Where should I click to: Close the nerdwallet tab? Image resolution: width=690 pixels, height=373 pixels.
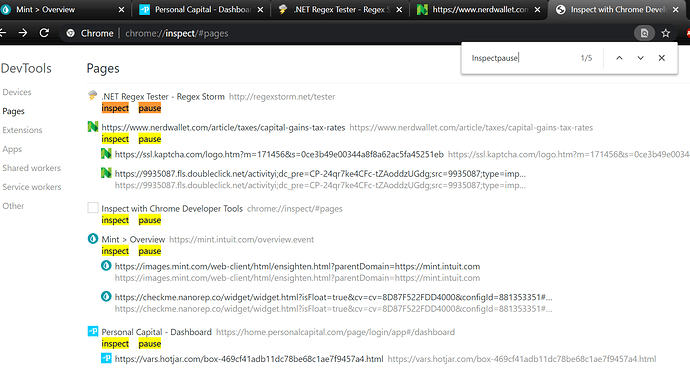537,10
